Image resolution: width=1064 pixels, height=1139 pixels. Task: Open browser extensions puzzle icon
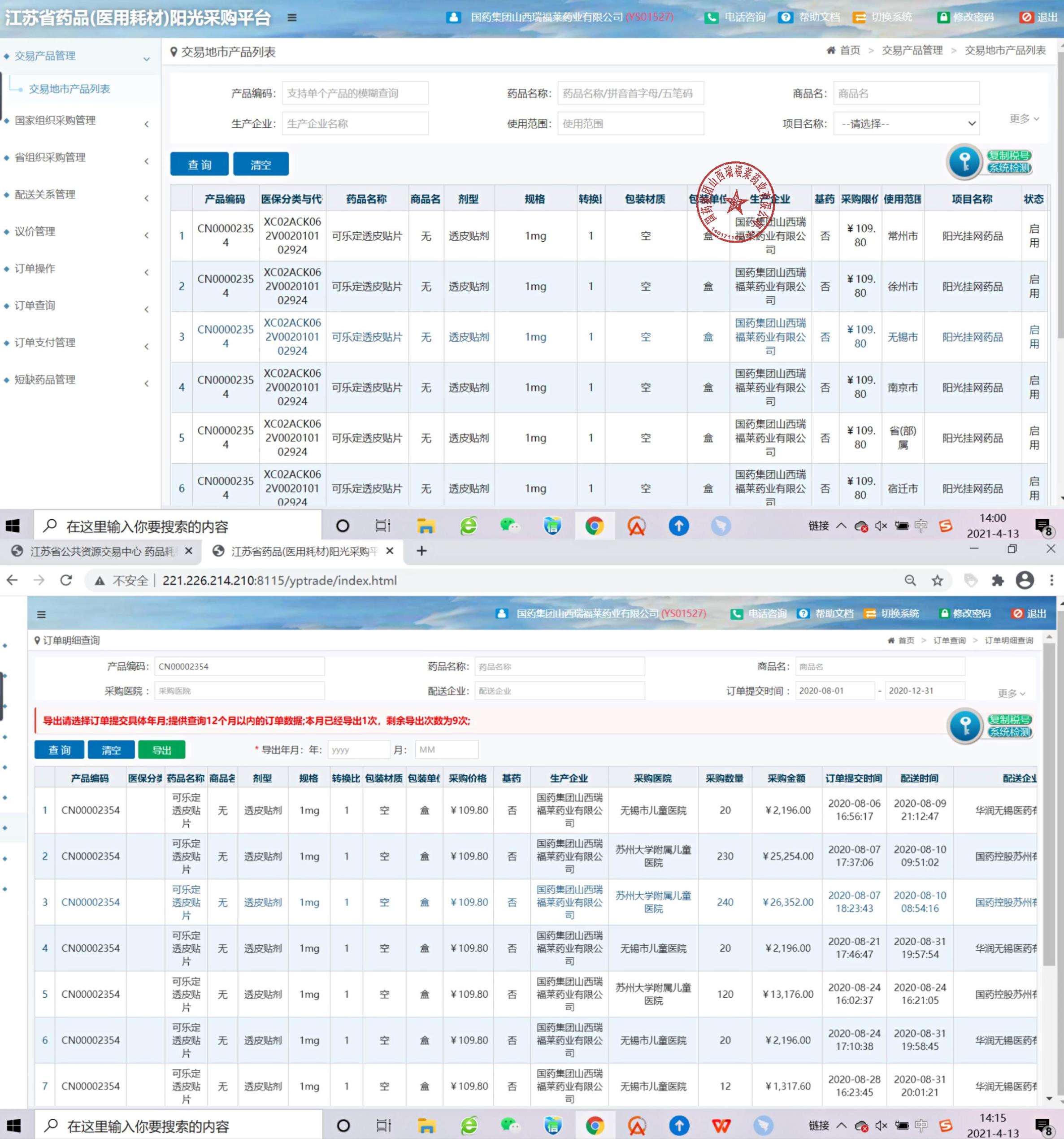pos(998,580)
